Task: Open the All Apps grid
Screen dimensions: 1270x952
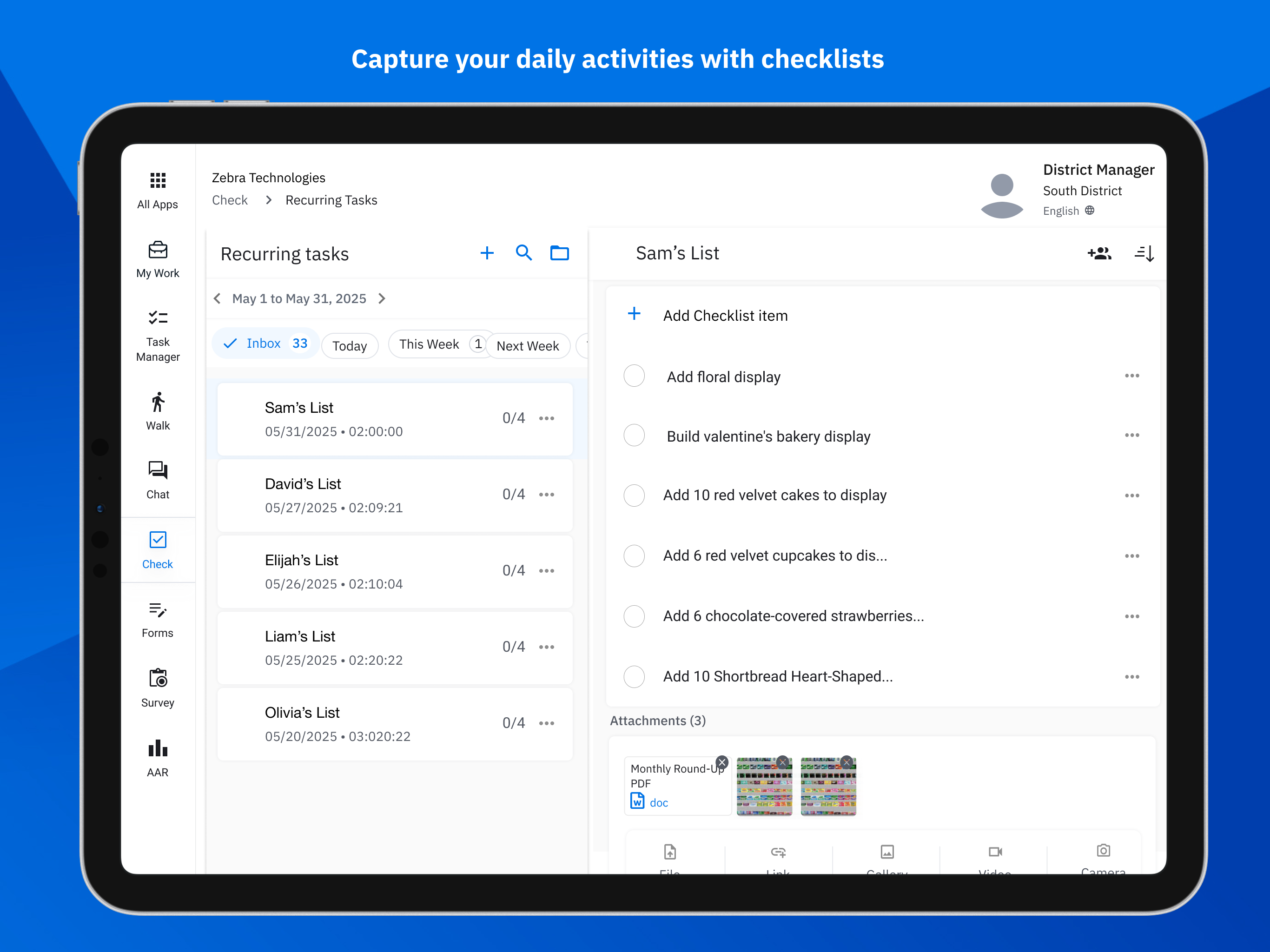Action: (x=157, y=191)
